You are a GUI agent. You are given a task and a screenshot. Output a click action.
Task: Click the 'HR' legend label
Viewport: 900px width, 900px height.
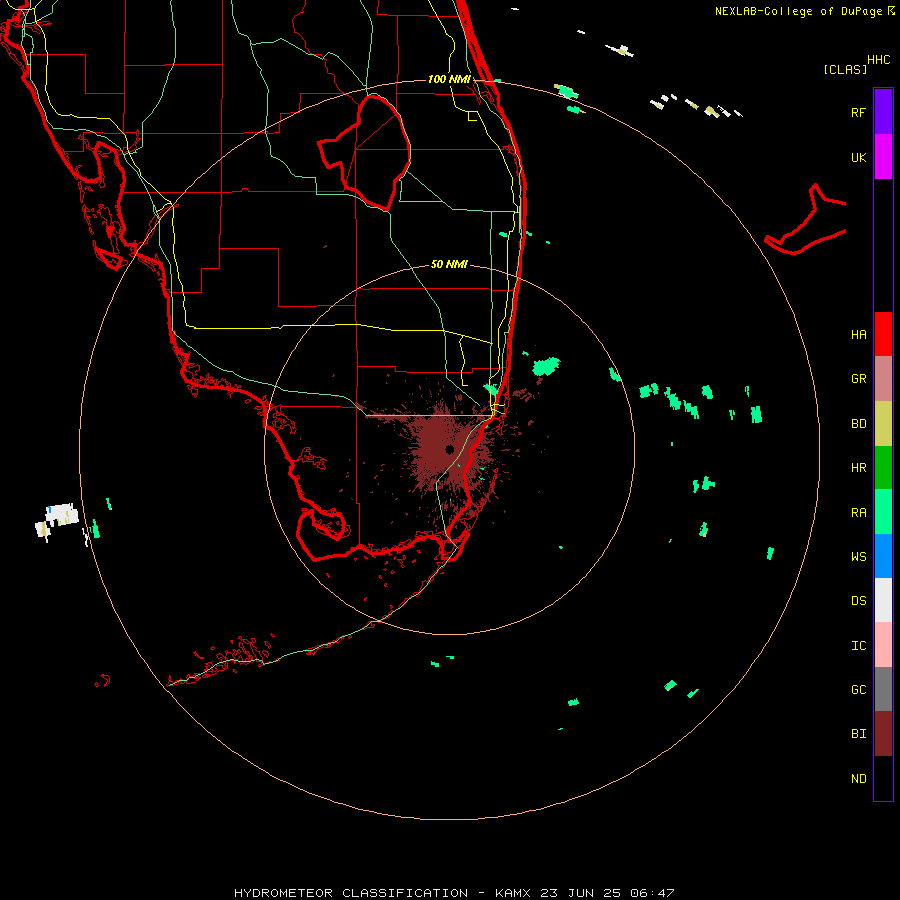point(858,468)
